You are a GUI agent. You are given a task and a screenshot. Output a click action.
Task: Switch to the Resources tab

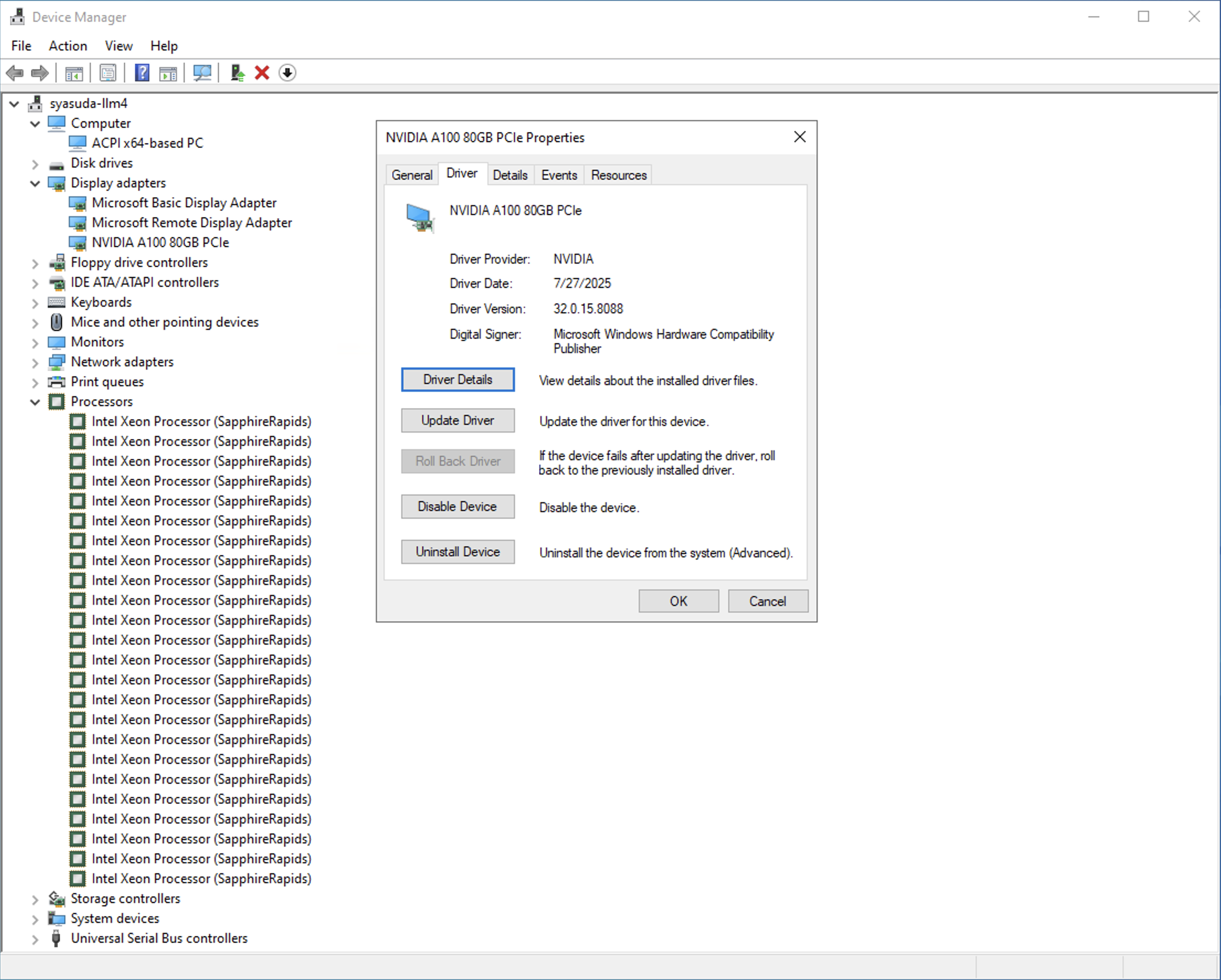click(618, 175)
